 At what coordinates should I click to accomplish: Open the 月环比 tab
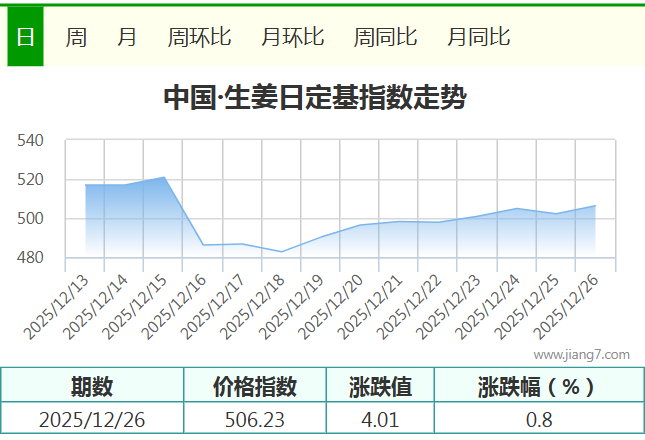292,37
